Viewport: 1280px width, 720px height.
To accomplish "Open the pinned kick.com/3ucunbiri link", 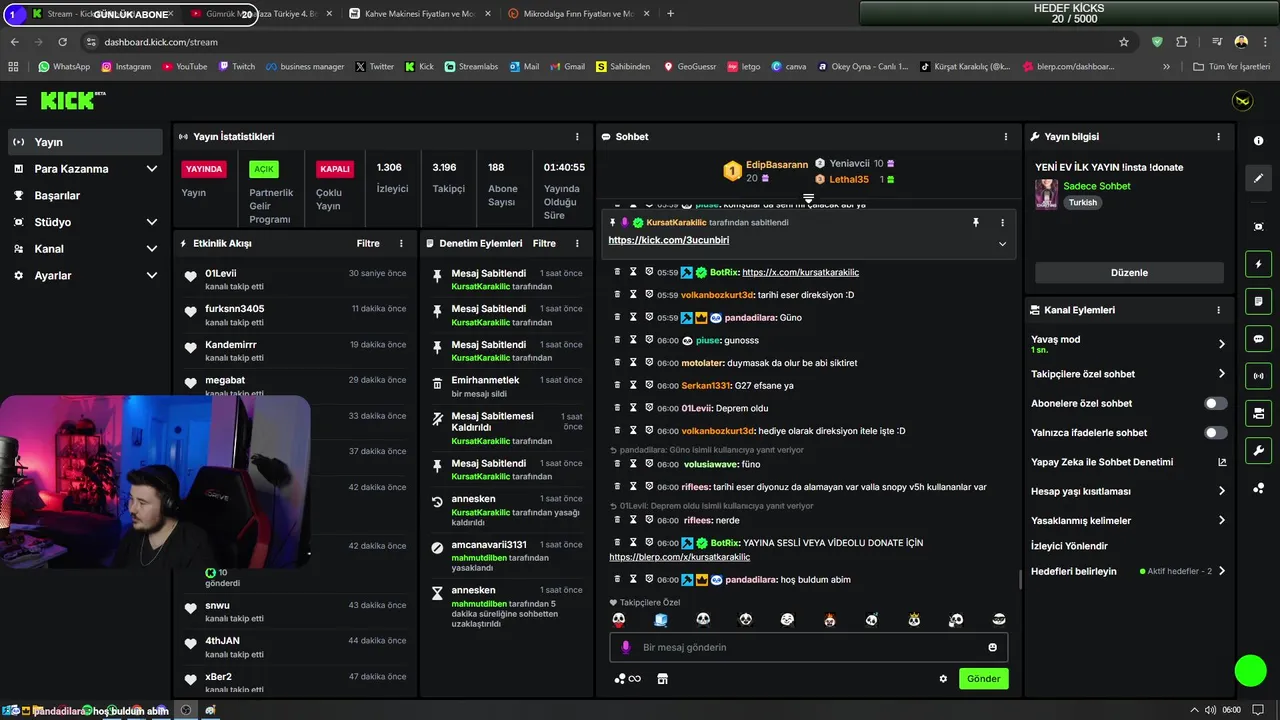I will pos(668,240).
